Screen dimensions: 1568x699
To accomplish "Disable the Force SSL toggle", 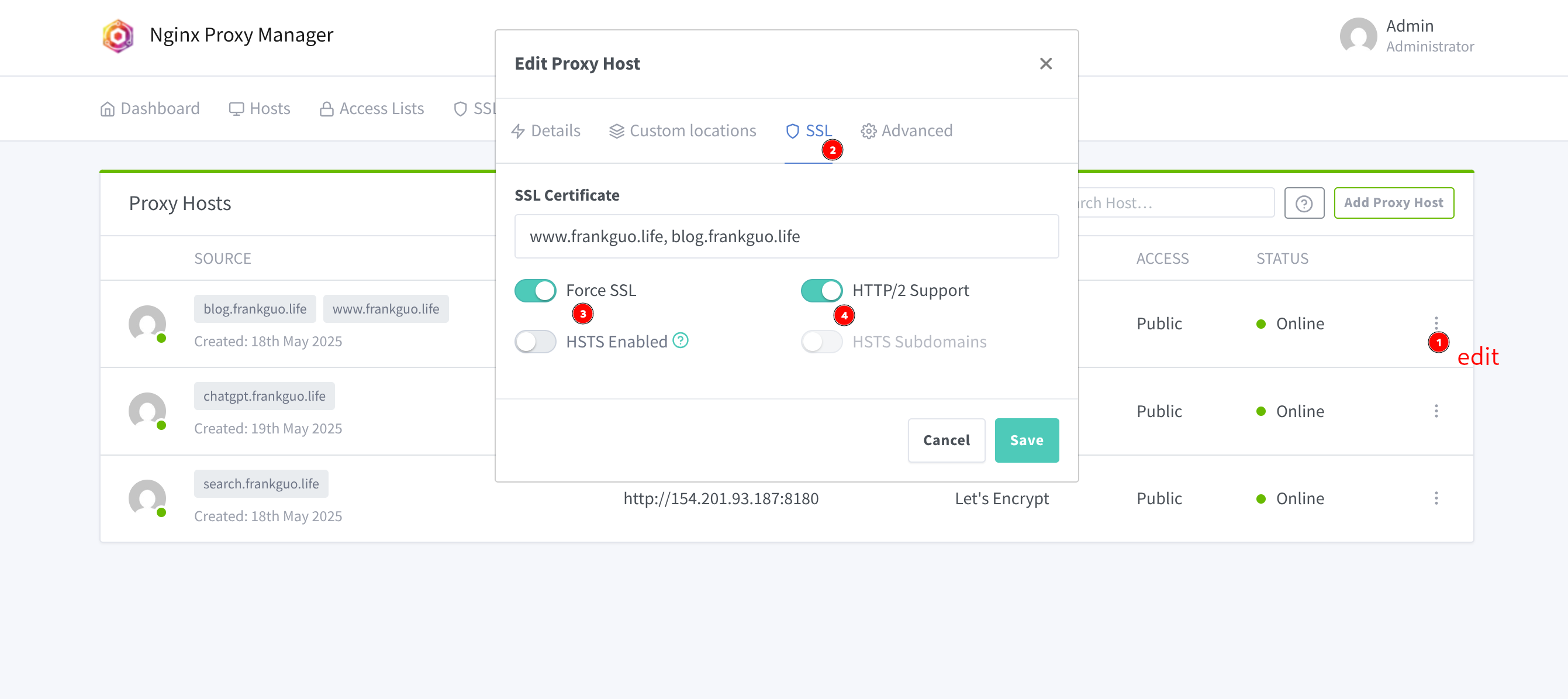I will coord(535,291).
